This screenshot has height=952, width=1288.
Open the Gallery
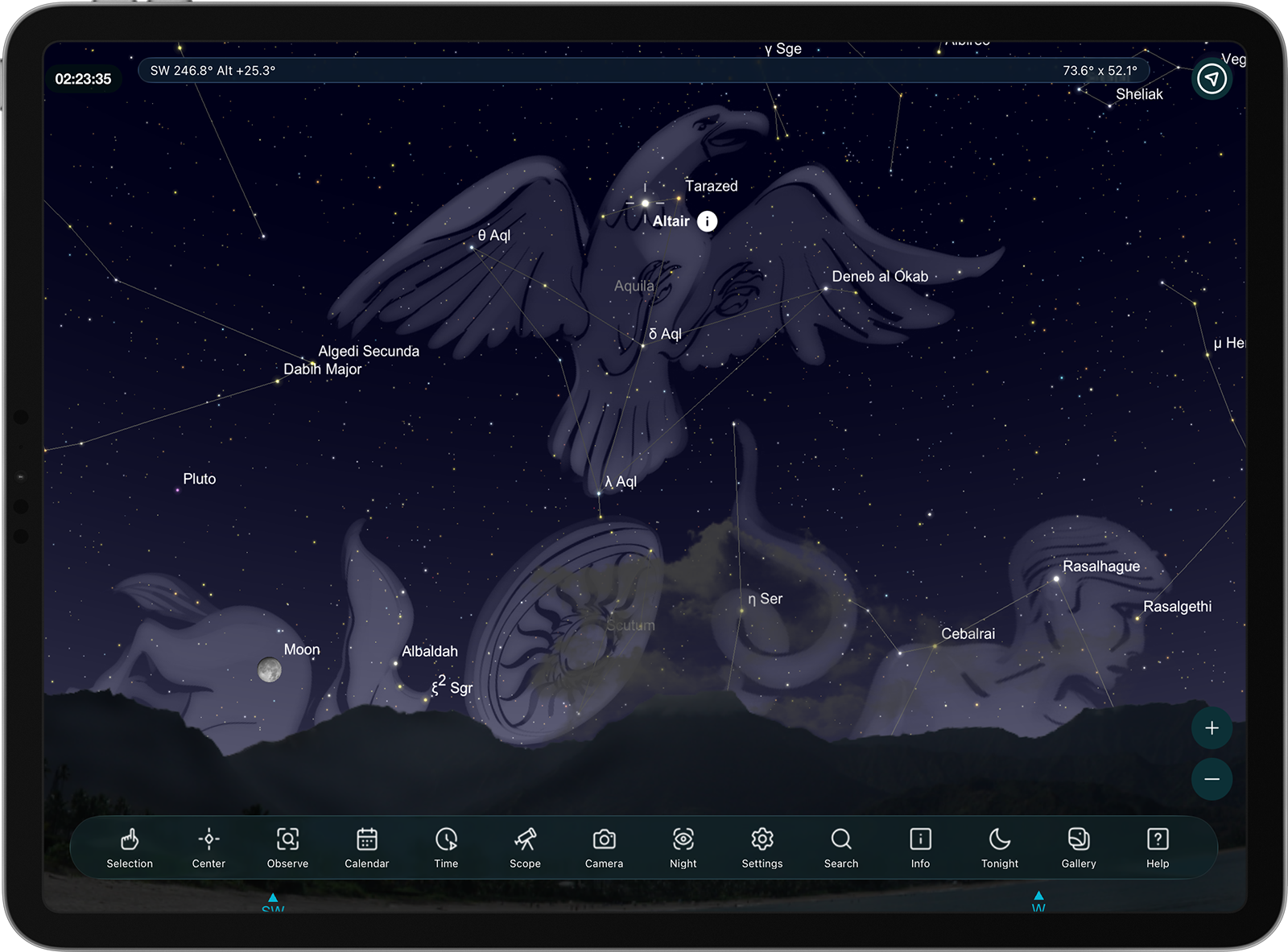[x=1079, y=847]
